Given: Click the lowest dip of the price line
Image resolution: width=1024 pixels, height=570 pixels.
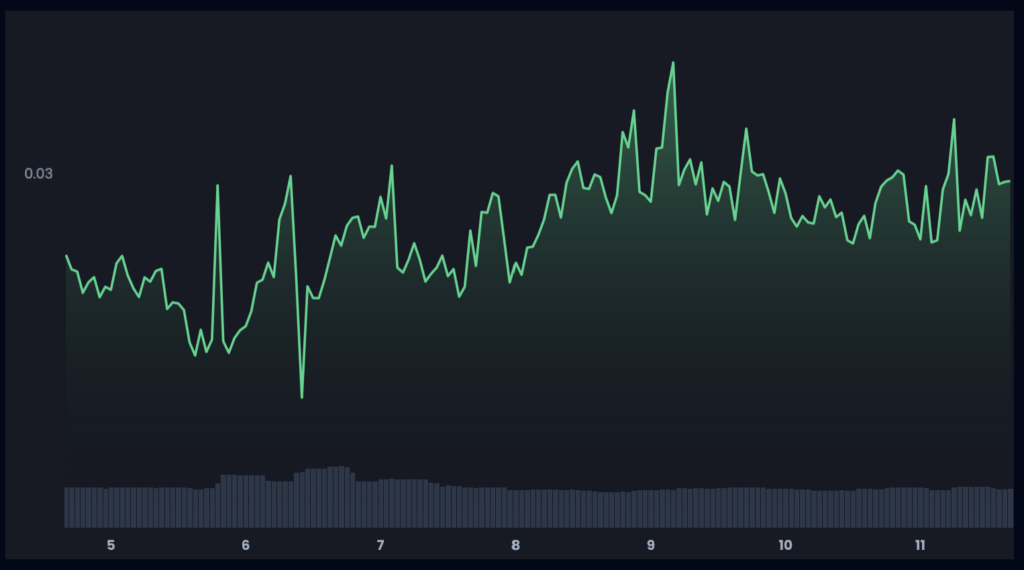Looking at the screenshot, I should click(302, 397).
